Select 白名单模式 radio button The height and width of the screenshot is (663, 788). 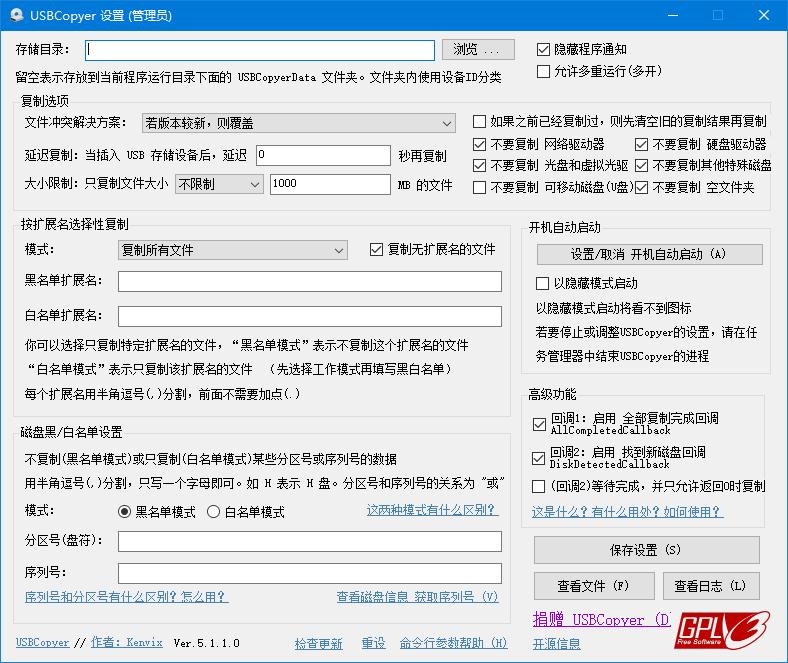tap(213, 512)
